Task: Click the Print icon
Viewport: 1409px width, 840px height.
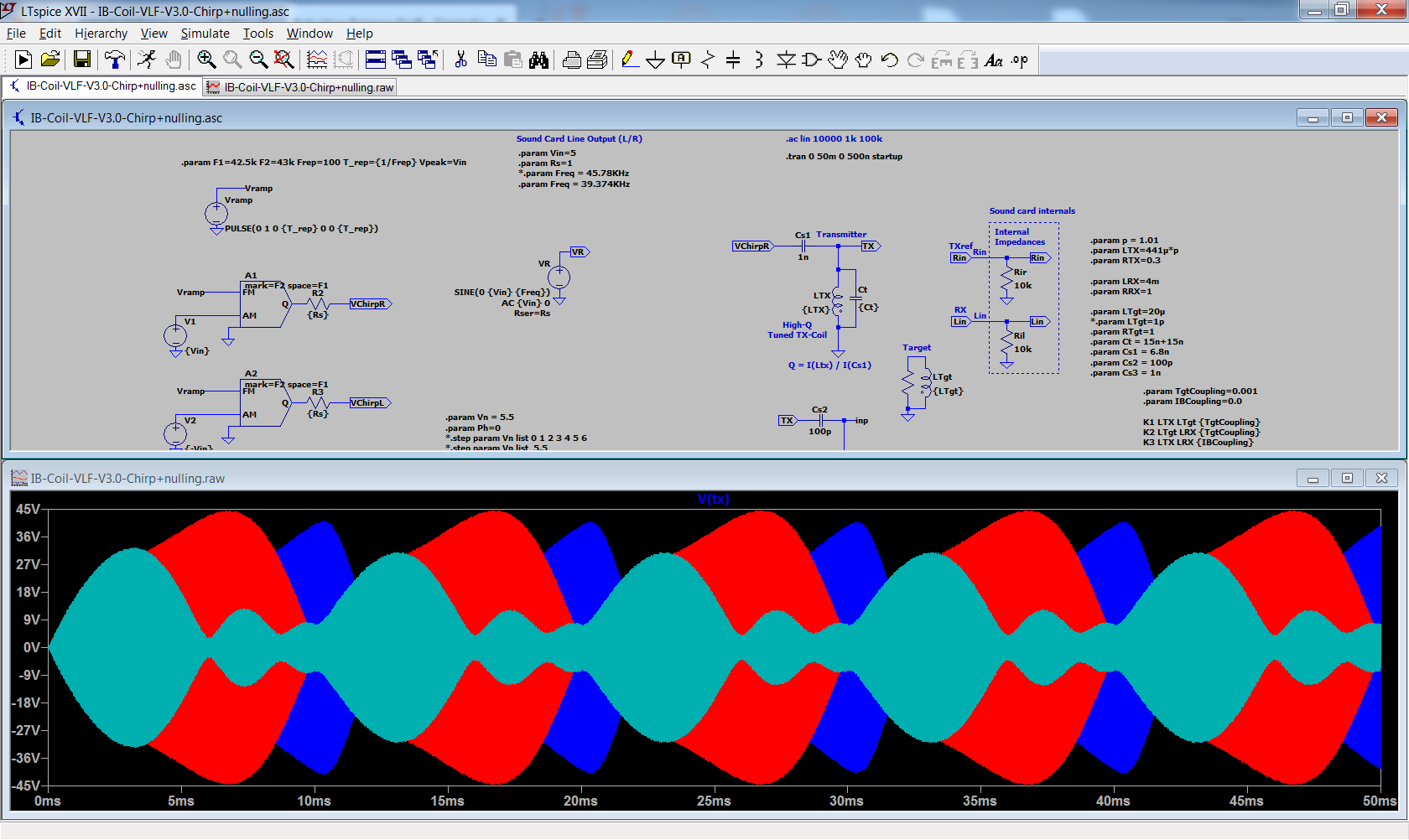Action: [x=571, y=60]
